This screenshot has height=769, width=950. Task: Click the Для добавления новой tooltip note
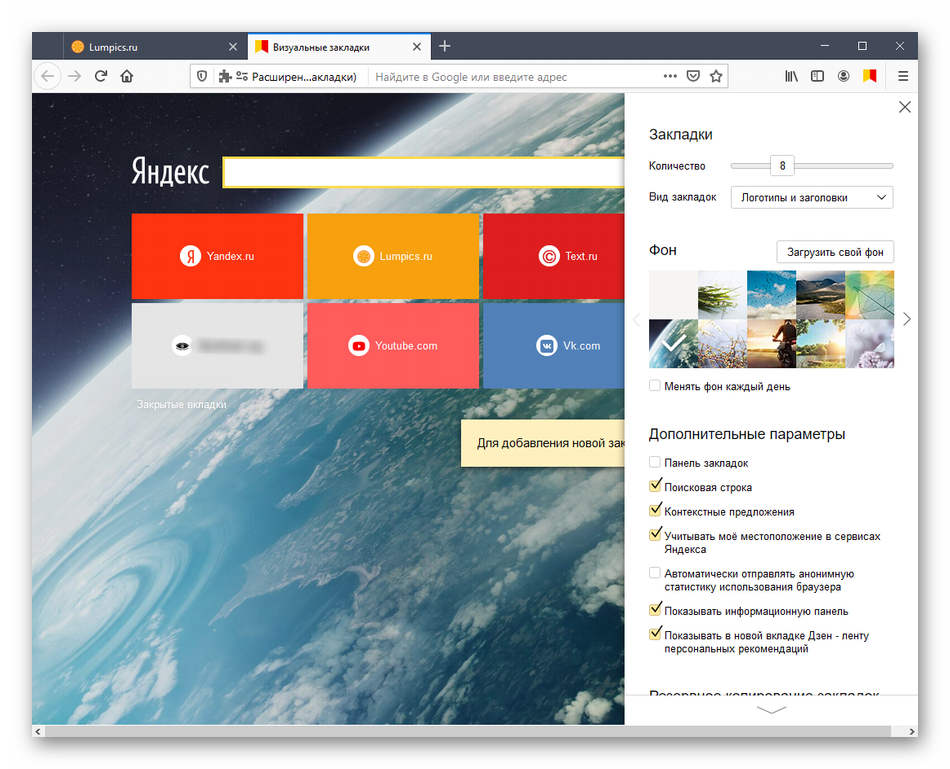click(x=543, y=443)
